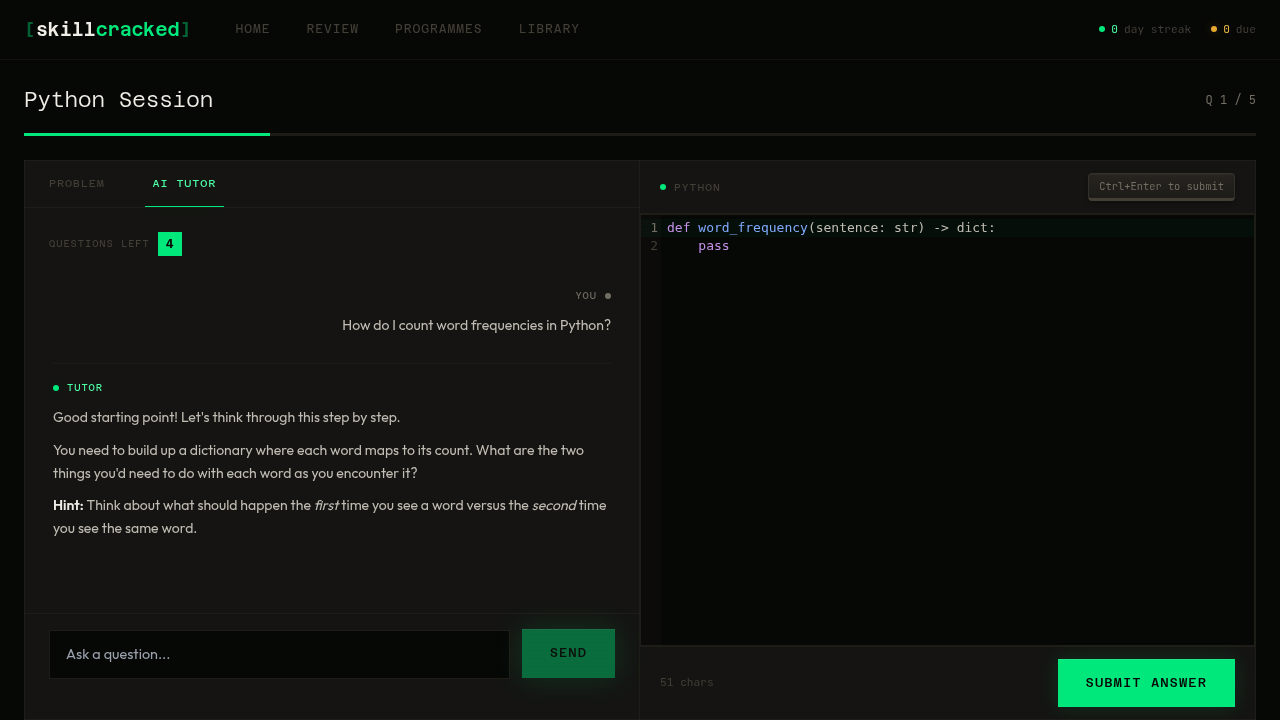Image resolution: width=1280 pixels, height=720 pixels.
Task: Click the PYTHON language label
Action: click(697, 188)
